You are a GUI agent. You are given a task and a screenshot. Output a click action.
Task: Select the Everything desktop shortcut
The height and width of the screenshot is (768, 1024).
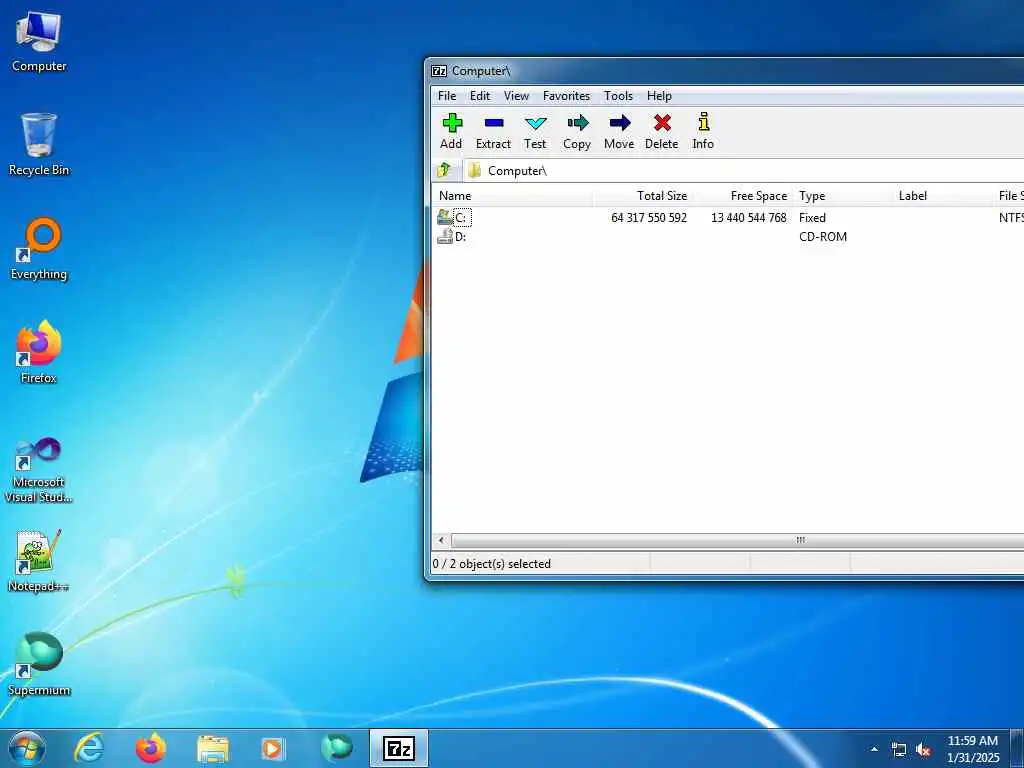pyautogui.click(x=39, y=249)
